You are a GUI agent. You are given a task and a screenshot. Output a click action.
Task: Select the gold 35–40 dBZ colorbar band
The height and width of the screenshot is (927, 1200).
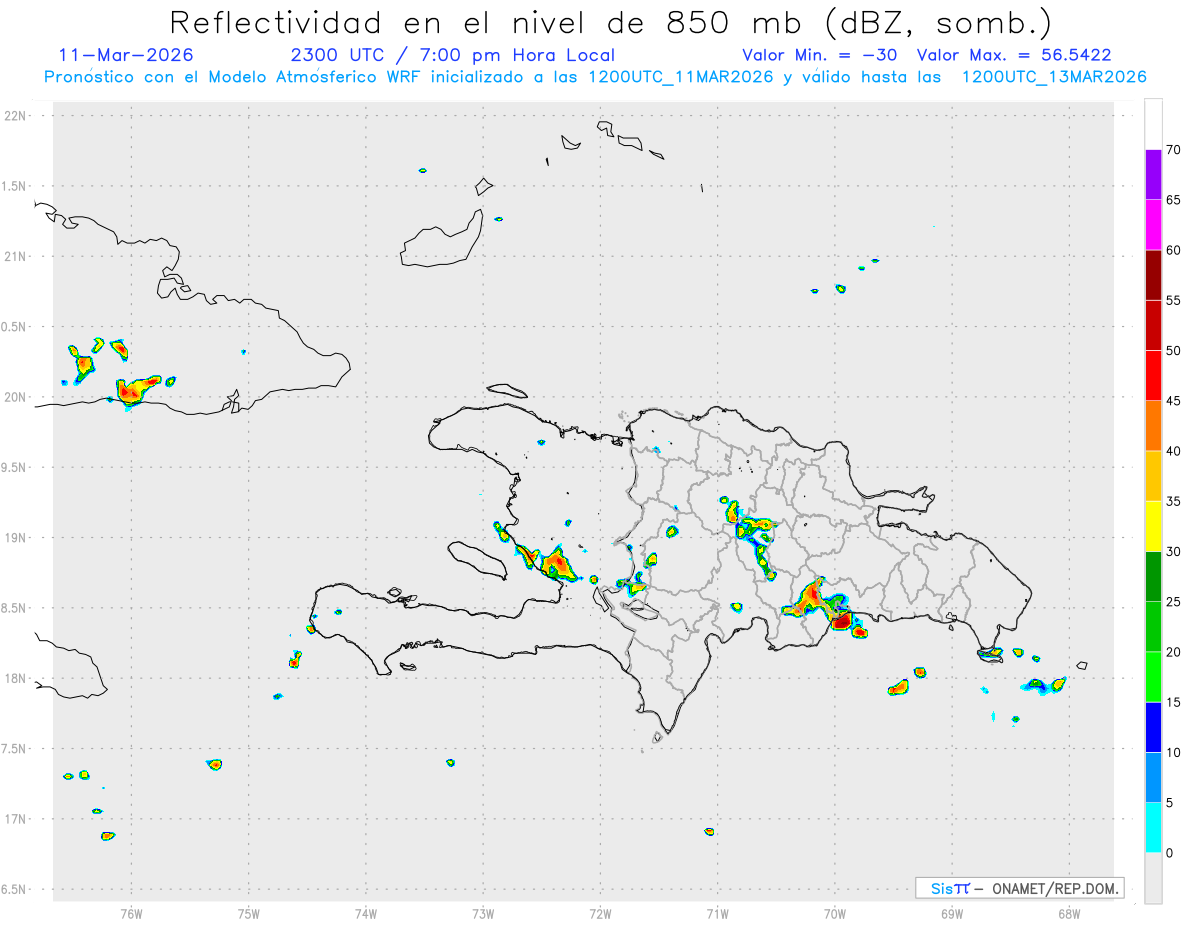coord(1153,476)
